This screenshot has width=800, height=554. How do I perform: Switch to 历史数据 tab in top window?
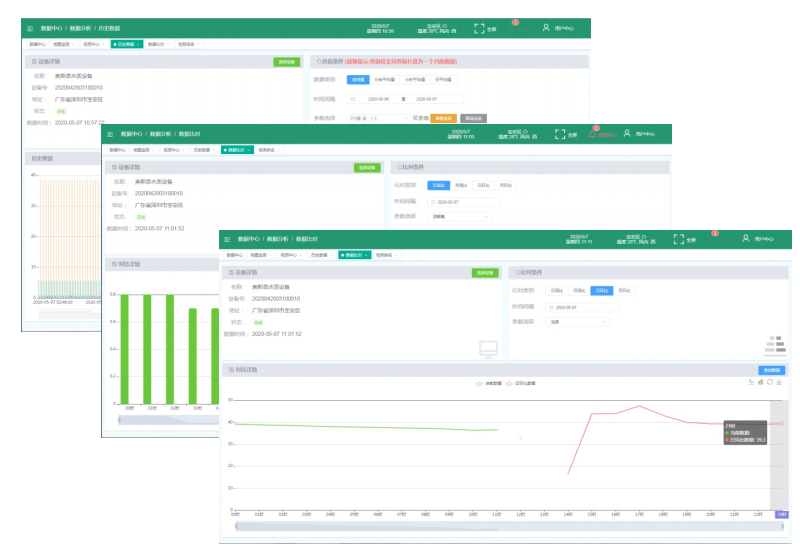(126, 44)
